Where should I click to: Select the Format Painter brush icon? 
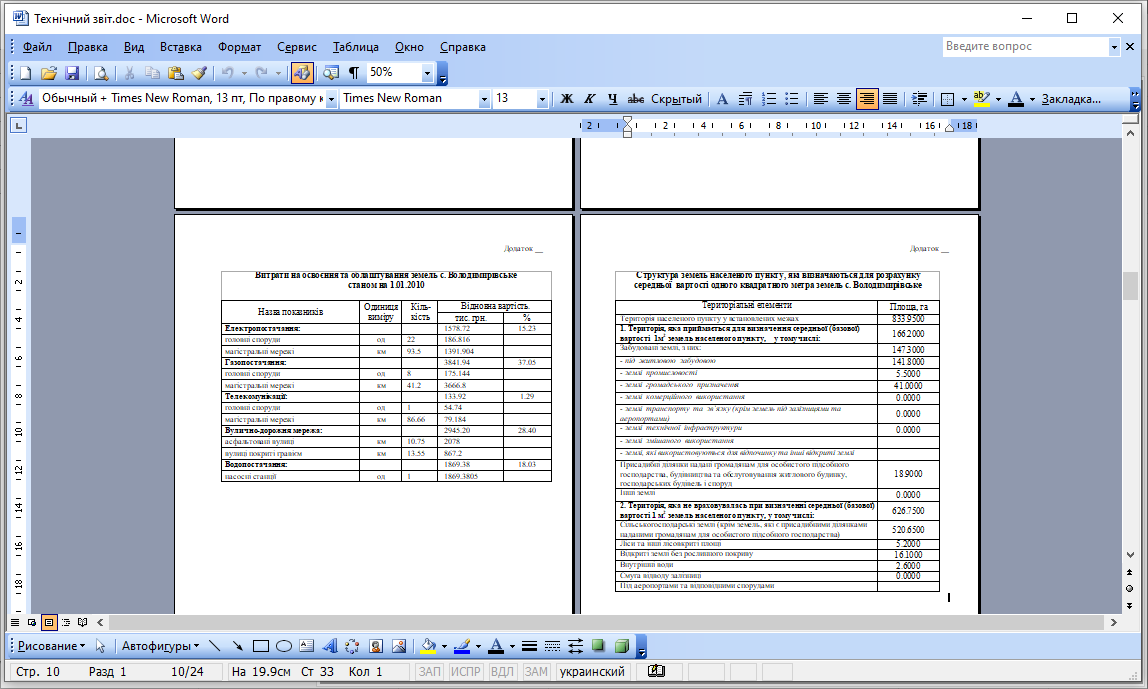point(199,73)
